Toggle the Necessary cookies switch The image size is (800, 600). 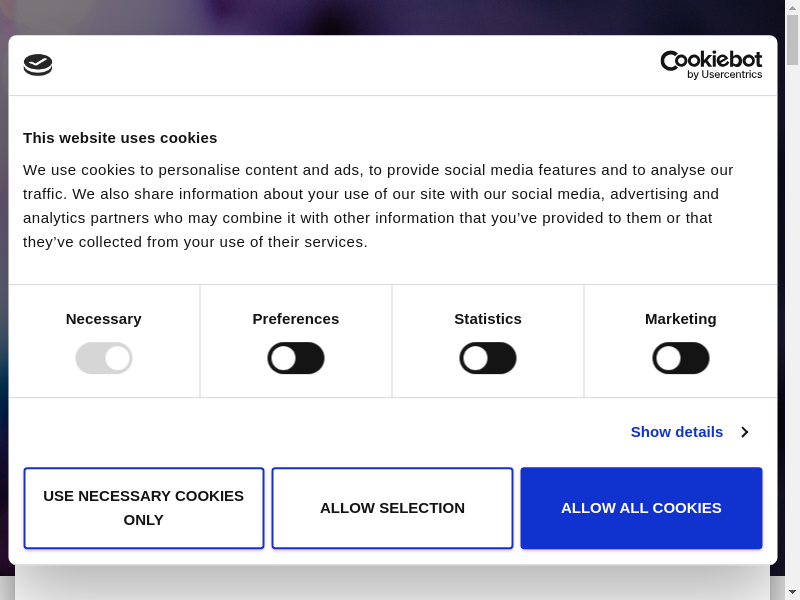coord(104,358)
